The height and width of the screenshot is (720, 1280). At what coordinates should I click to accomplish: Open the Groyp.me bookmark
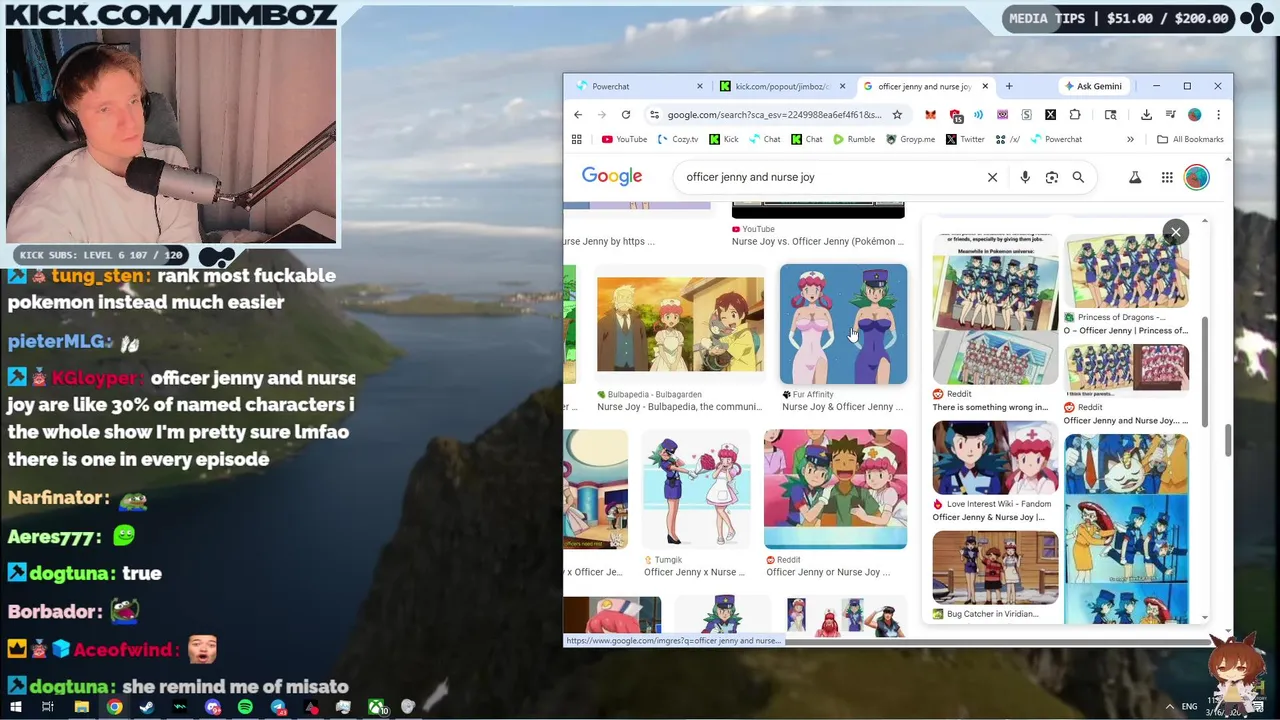910,139
